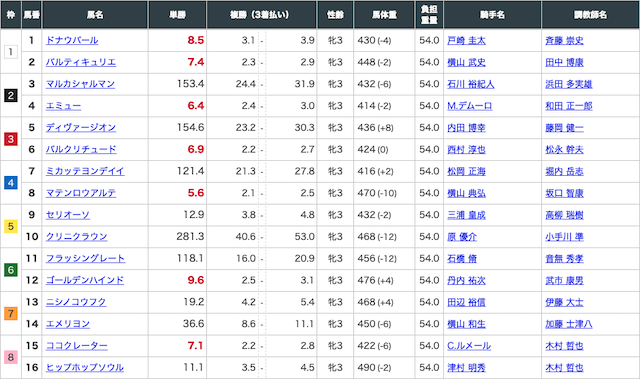Open trainer link 伊藤 大士
This screenshot has width=640, height=379.
coord(564,302)
